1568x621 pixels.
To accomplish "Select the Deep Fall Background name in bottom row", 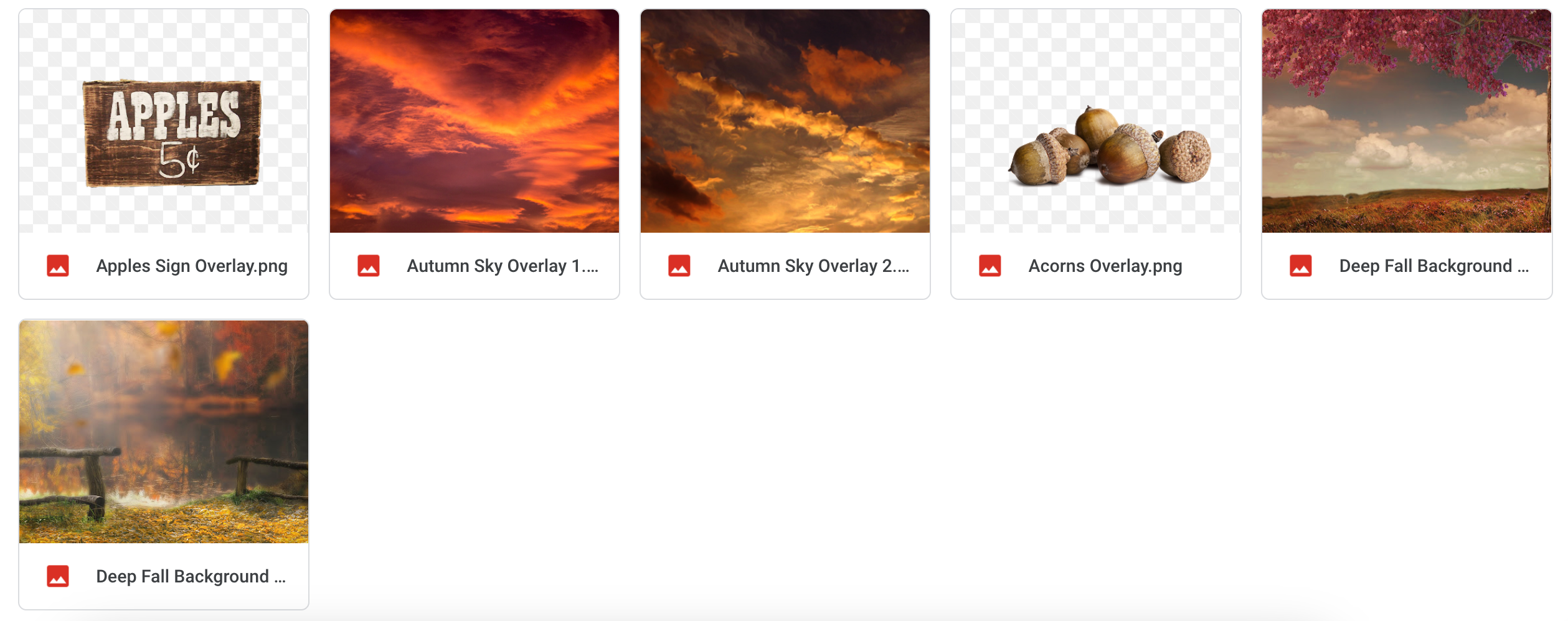I will [x=191, y=577].
